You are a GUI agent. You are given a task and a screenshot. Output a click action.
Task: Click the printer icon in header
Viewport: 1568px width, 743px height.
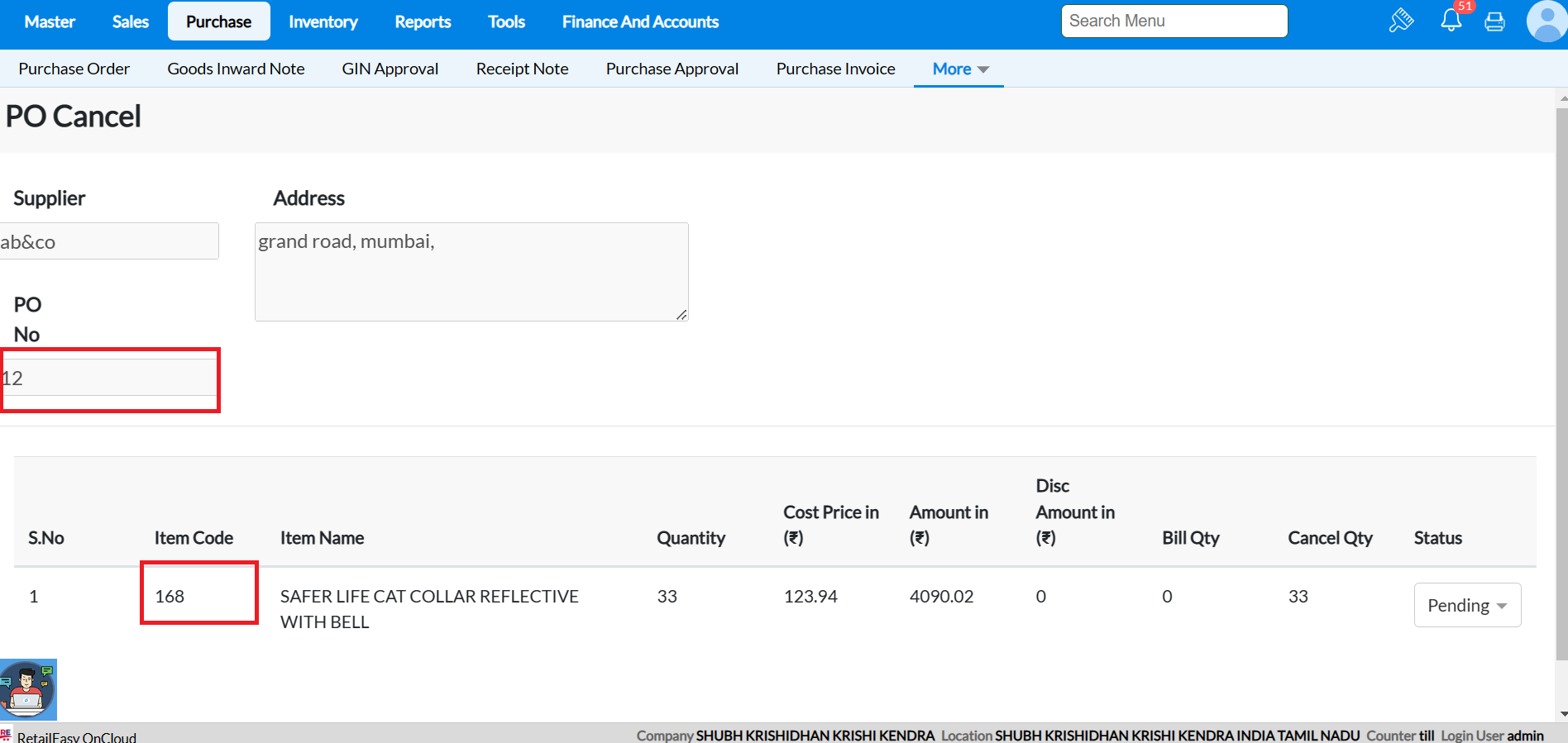pyautogui.click(x=1494, y=21)
